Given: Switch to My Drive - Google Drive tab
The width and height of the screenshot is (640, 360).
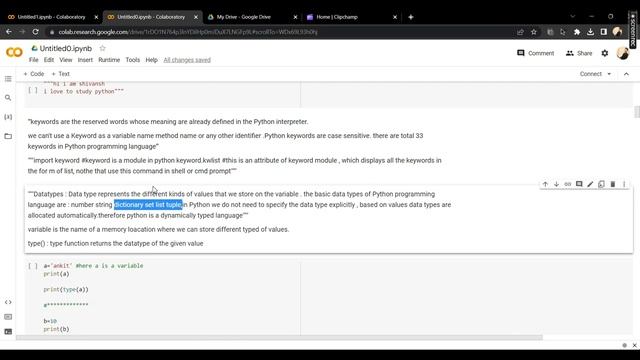Looking at the screenshot, I should tap(244, 17).
